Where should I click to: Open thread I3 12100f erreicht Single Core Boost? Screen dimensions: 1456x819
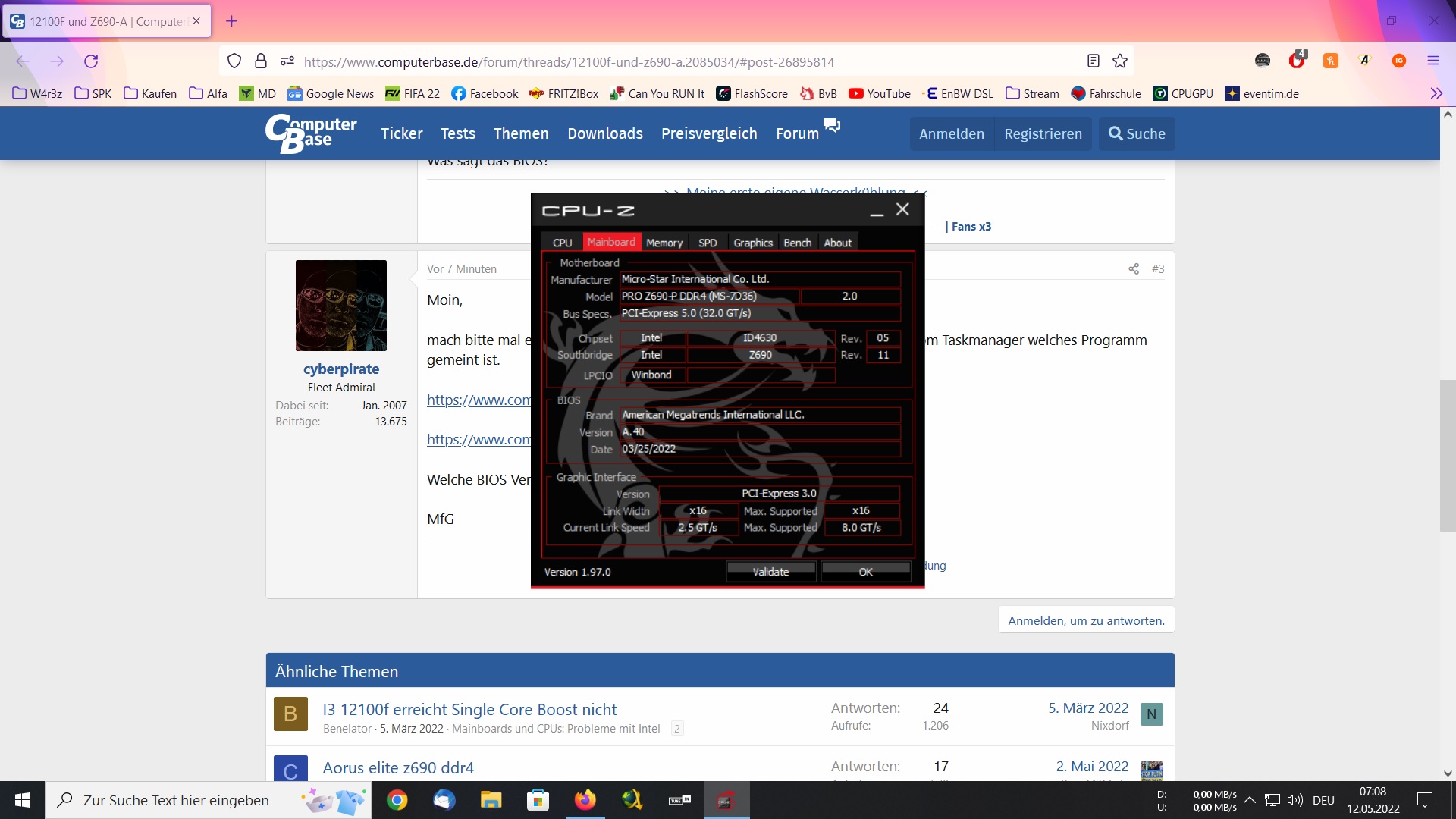click(469, 710)
